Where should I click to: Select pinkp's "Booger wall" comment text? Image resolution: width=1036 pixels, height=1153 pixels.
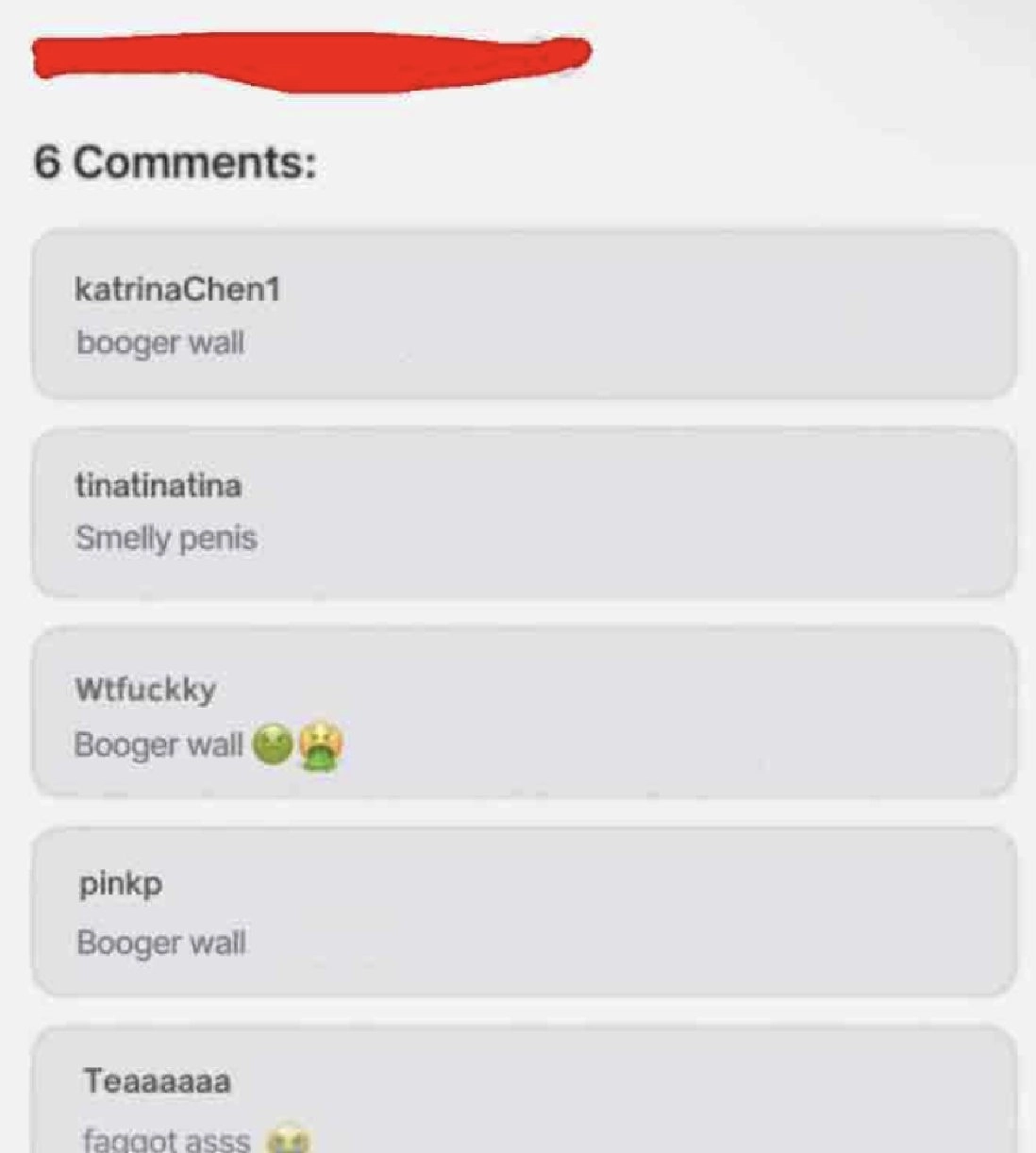[161, 943]
